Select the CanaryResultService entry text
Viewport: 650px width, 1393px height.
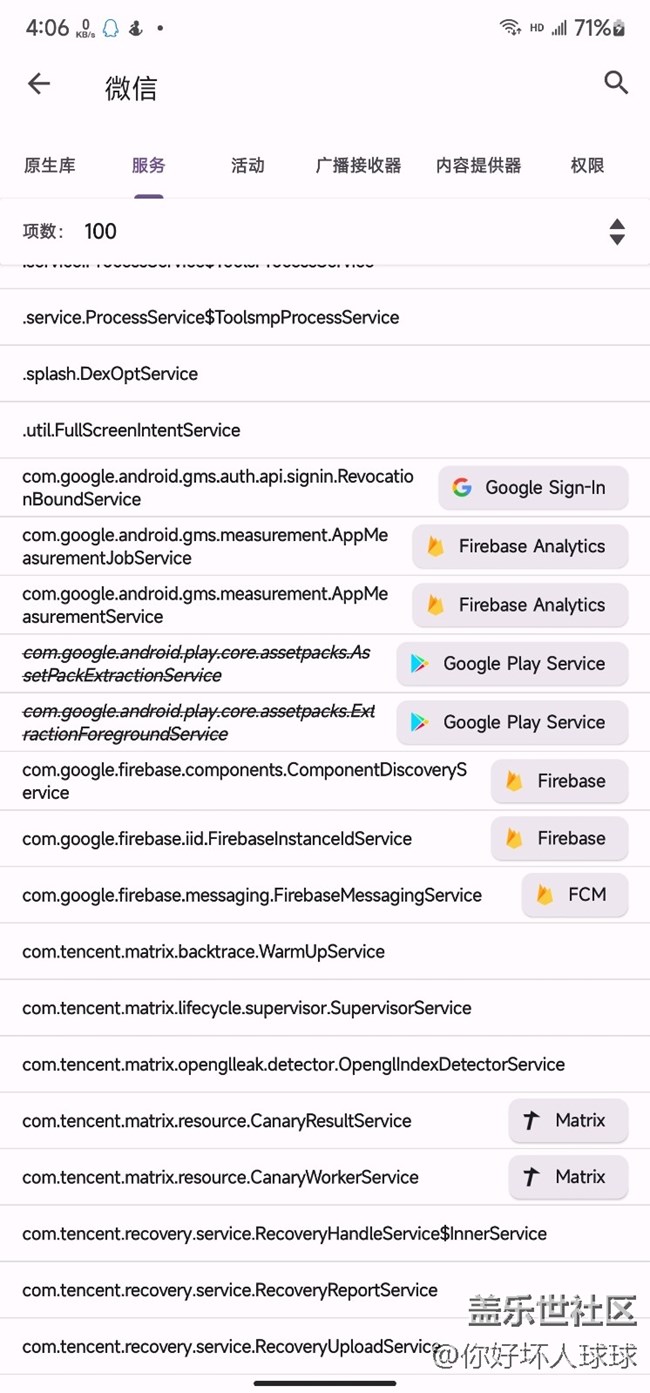(x=217, y=1121)
